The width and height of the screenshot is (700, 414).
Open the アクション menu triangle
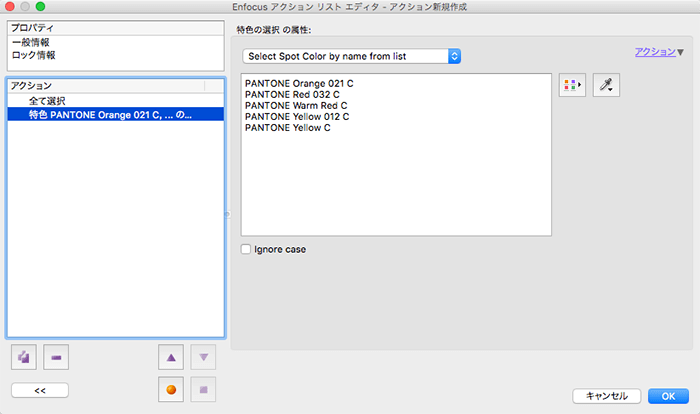pos(680,52)
